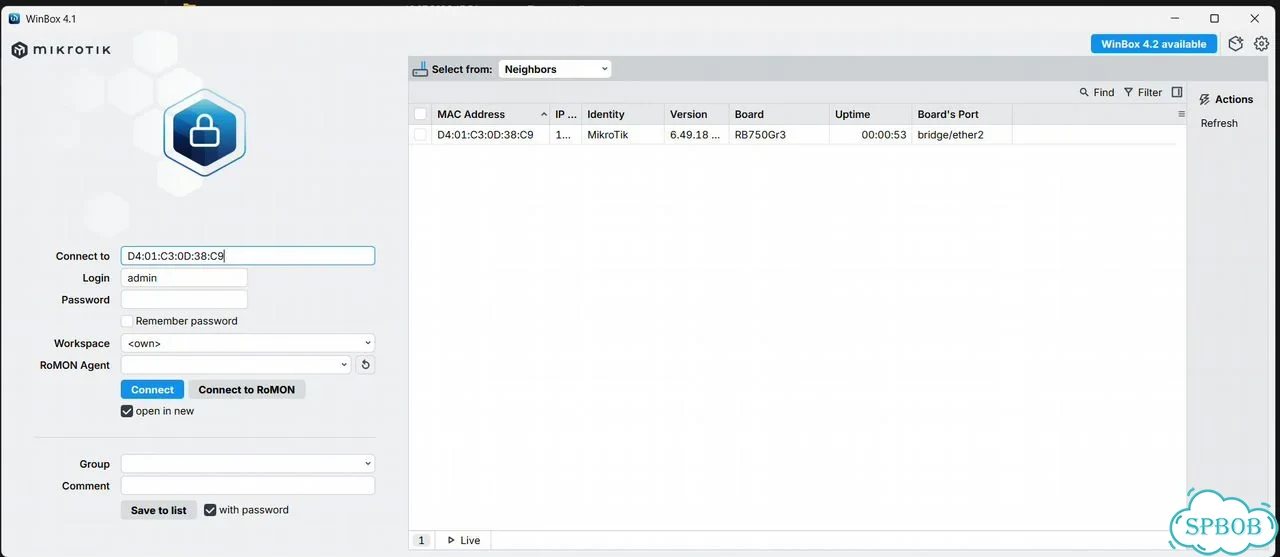Click the Select from network icon

(420, 69)
